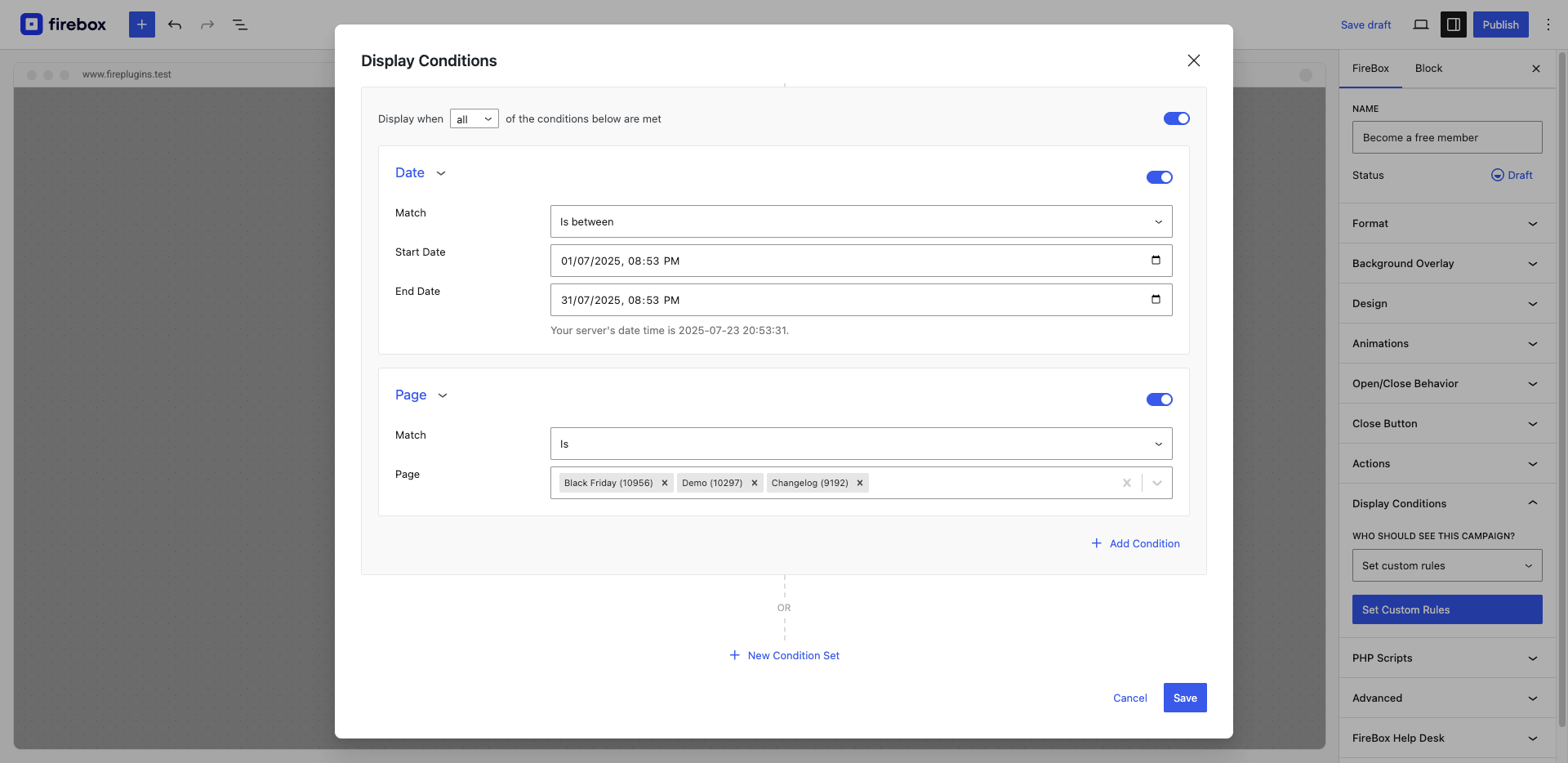Expand the Close Button panel
The height and width of the screenshot is (763, 1568).
1447,424
